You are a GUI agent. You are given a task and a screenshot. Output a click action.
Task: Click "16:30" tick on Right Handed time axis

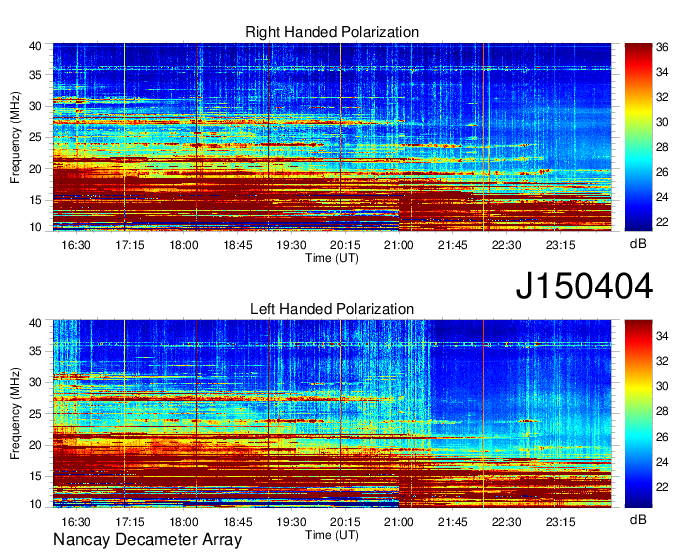point(76,245)
